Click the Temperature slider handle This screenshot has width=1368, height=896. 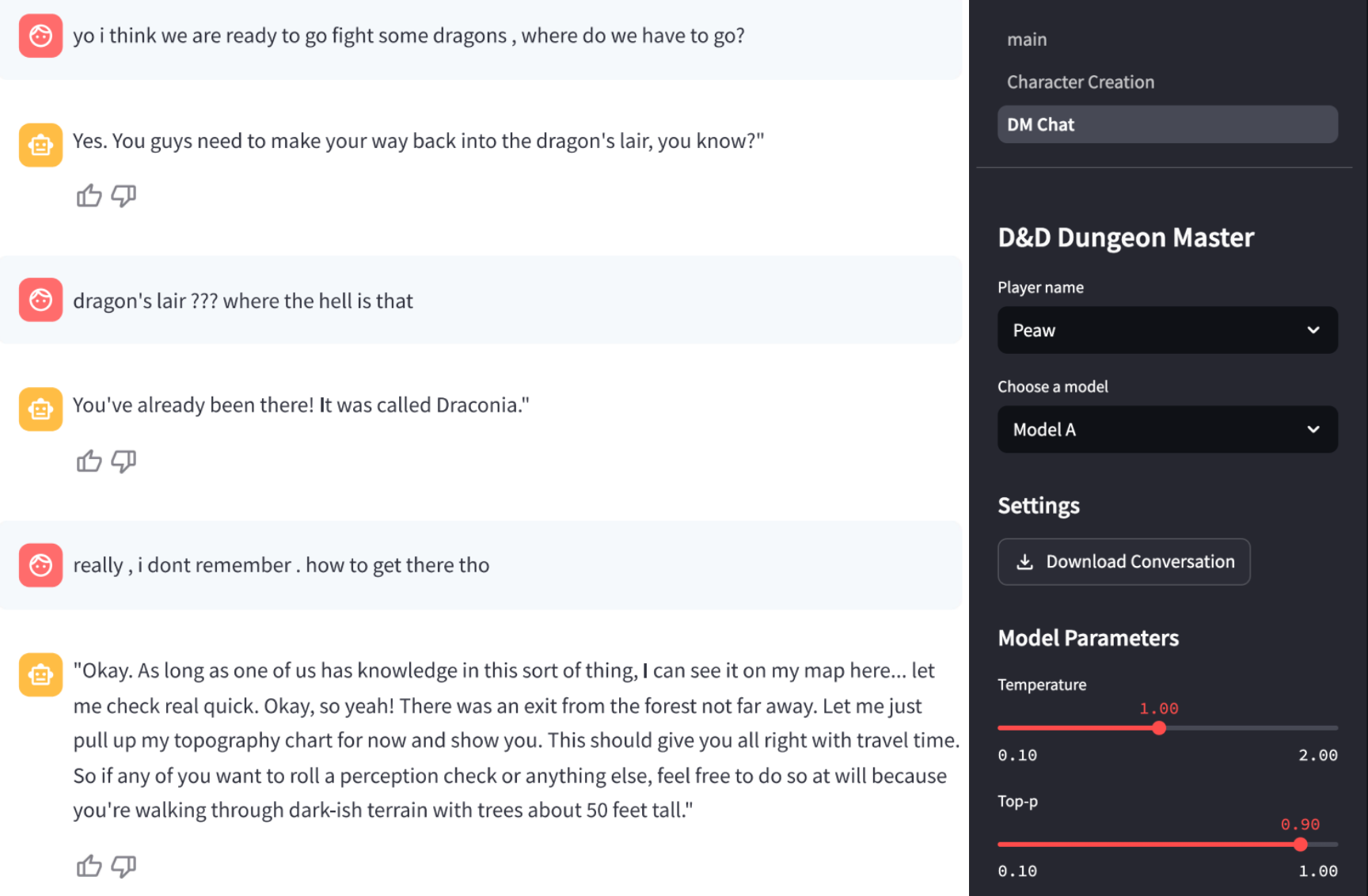(1159, 728)
